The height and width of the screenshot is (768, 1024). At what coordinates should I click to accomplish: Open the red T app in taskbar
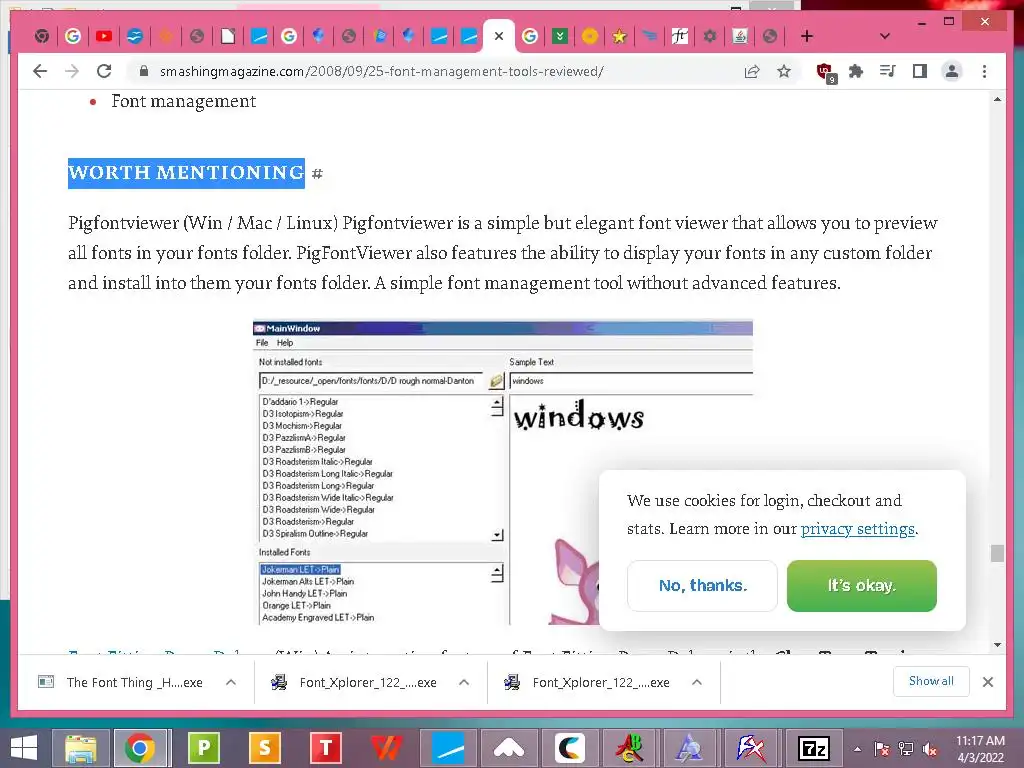[x=326, y=748]
